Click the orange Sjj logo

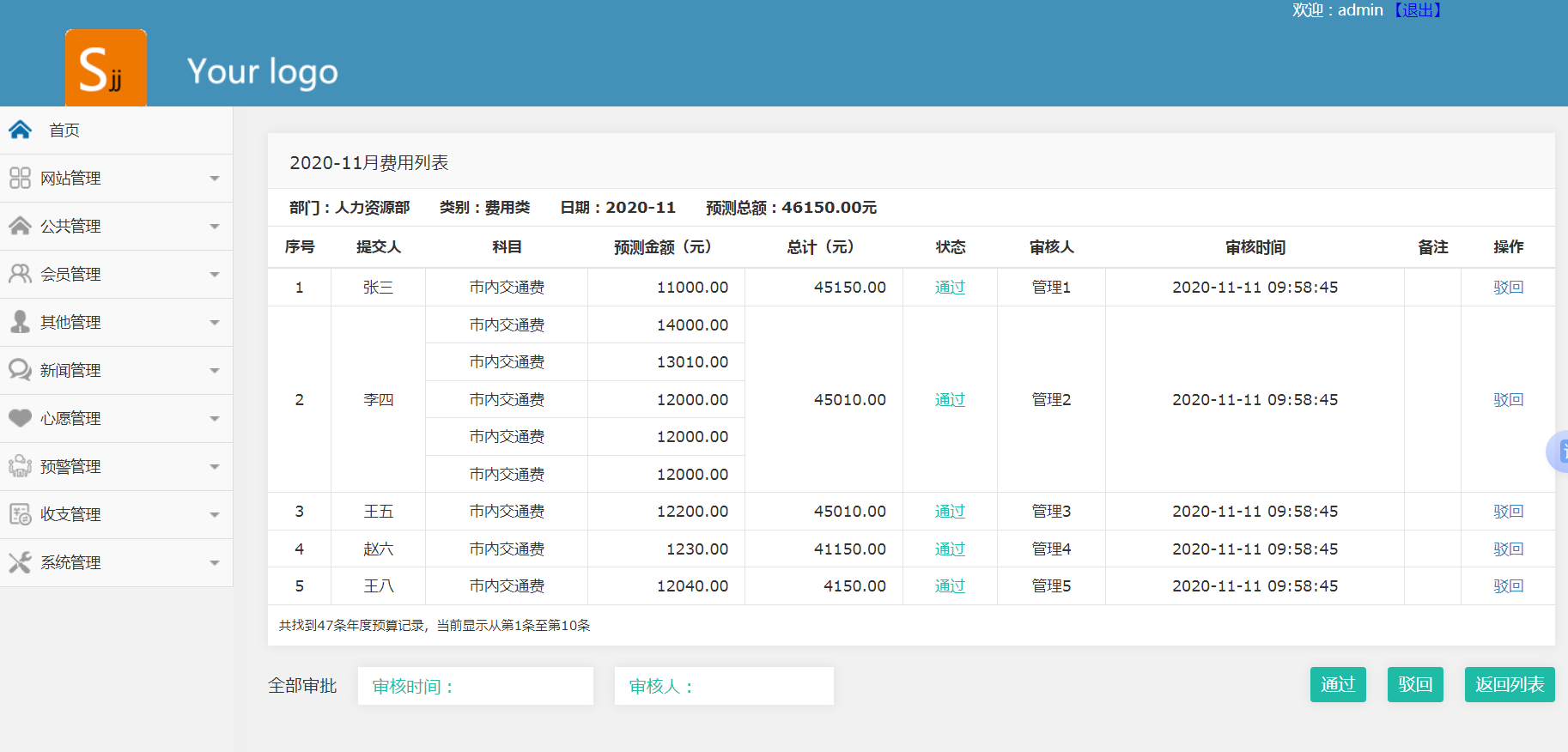coord(106,69)
